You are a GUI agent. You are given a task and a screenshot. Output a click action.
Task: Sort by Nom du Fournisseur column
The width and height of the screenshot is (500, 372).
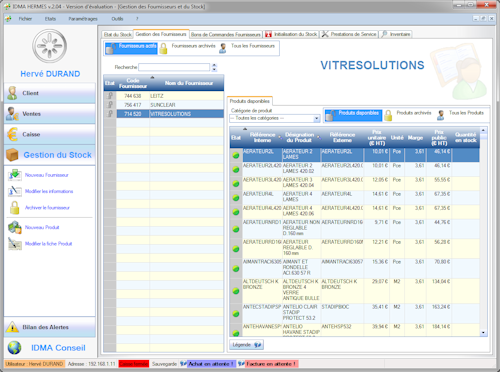(x=189, y=83)
